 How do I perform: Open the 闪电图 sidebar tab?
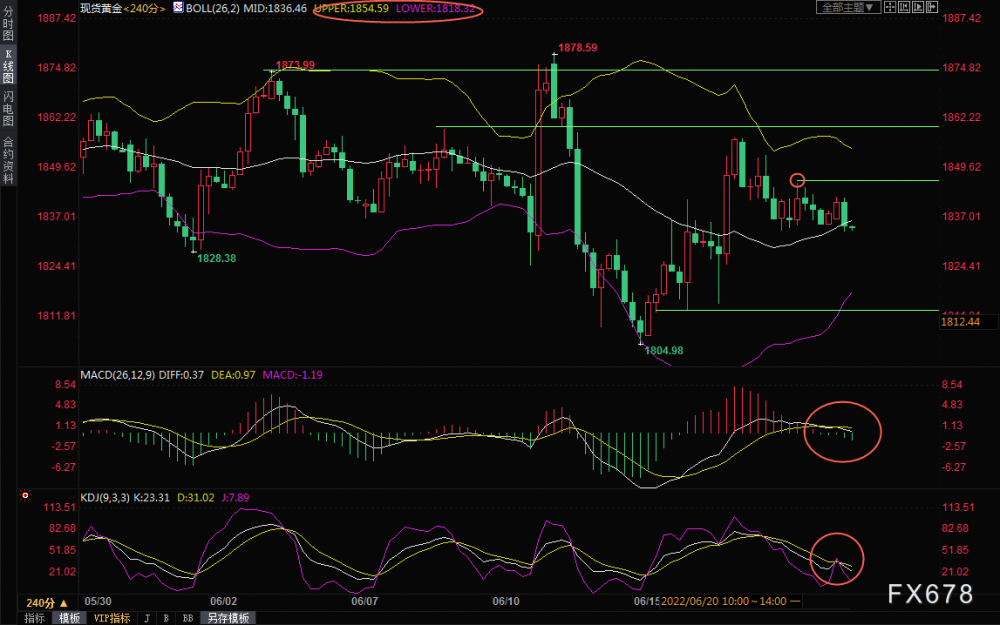point(8,109)
